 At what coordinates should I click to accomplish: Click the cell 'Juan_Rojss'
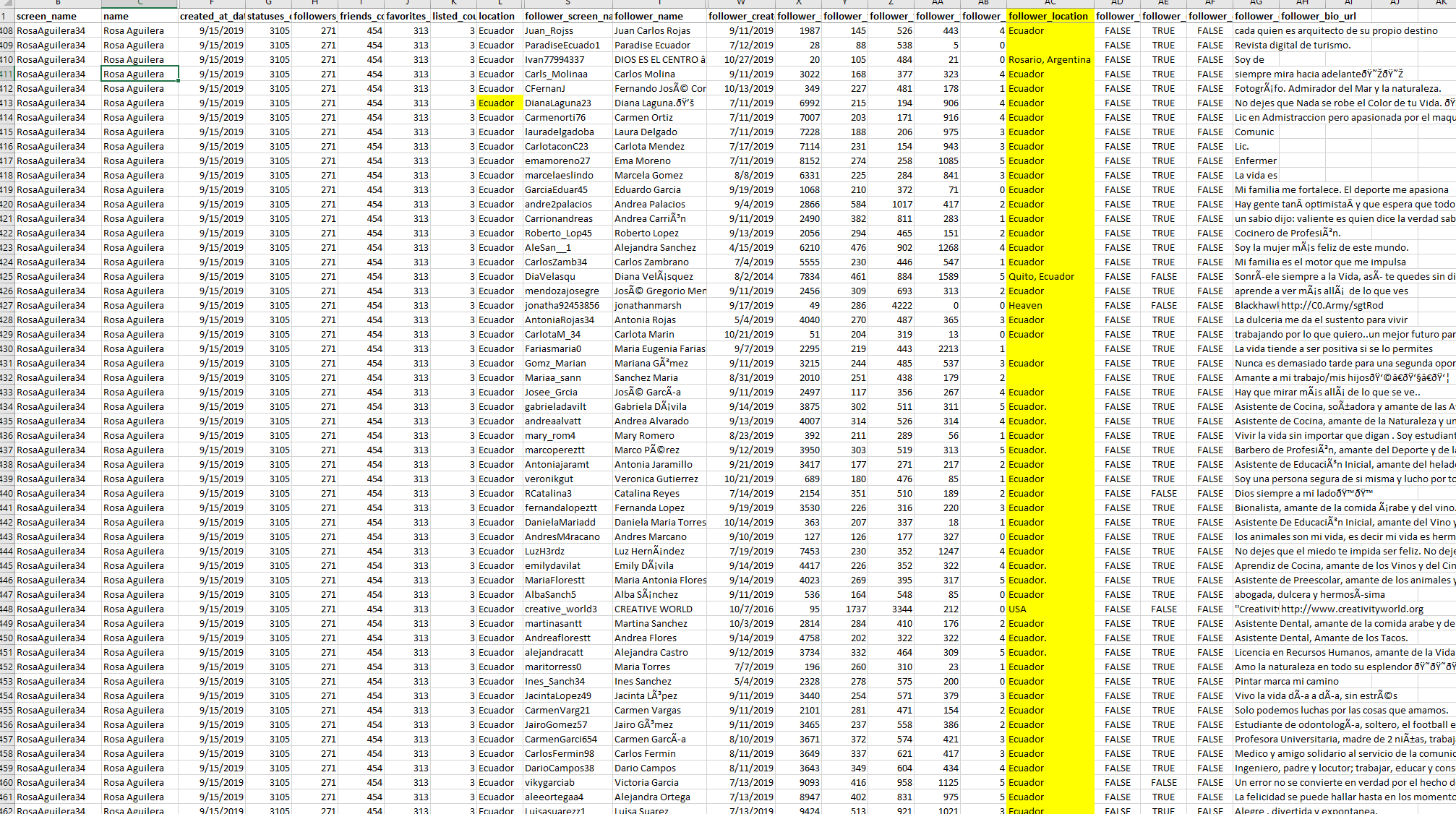coord(568,30)
